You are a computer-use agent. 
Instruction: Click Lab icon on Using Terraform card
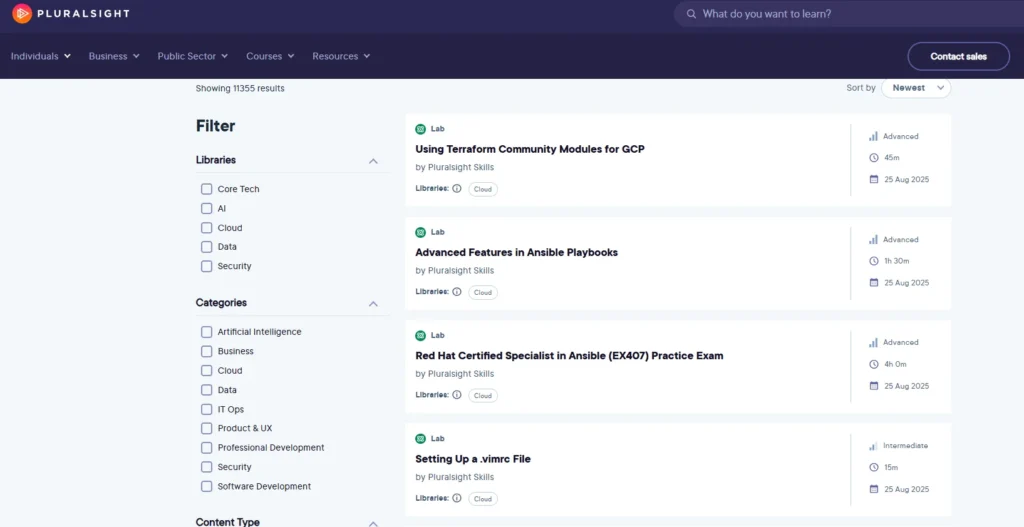(421, 129)
